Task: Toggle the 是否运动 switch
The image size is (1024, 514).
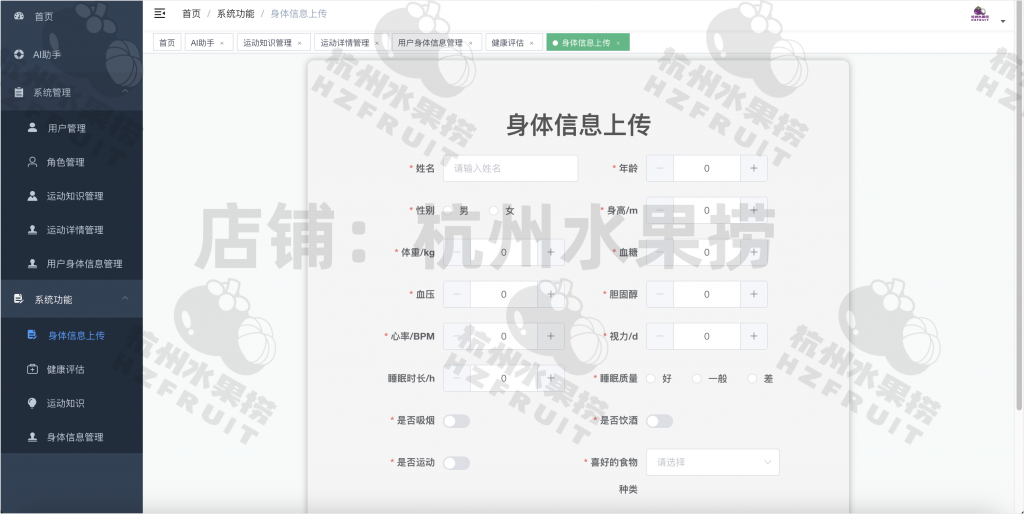Action: pos(456,463)
